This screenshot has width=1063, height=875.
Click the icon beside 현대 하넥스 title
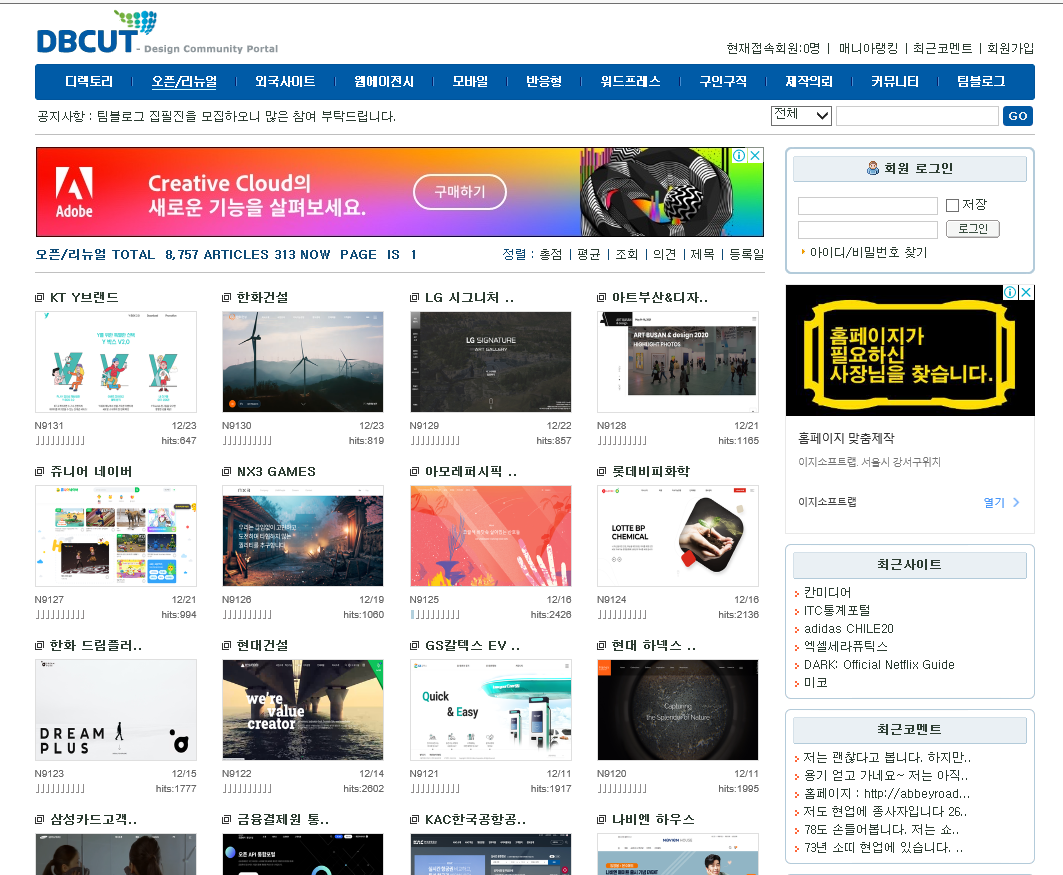(601, 646)
